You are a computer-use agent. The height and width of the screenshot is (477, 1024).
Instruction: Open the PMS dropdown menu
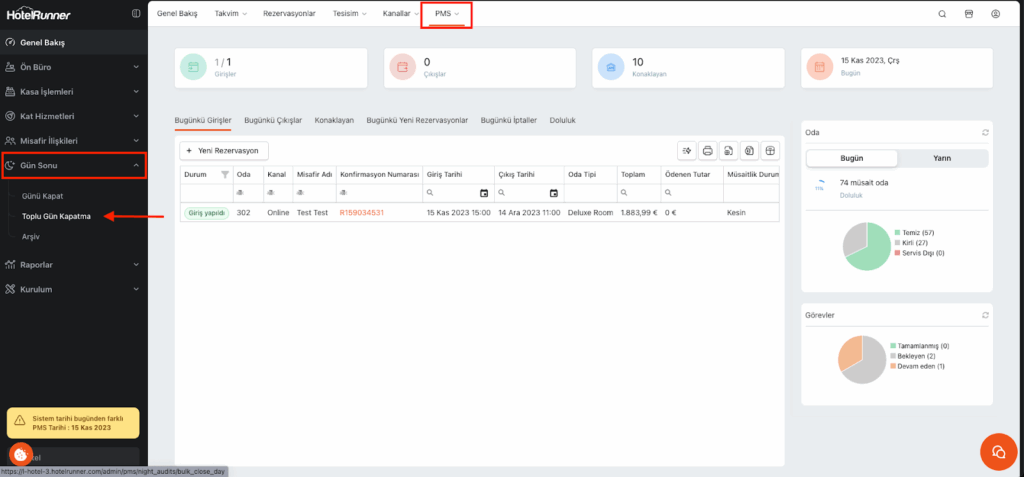click(x=446, y=14)
